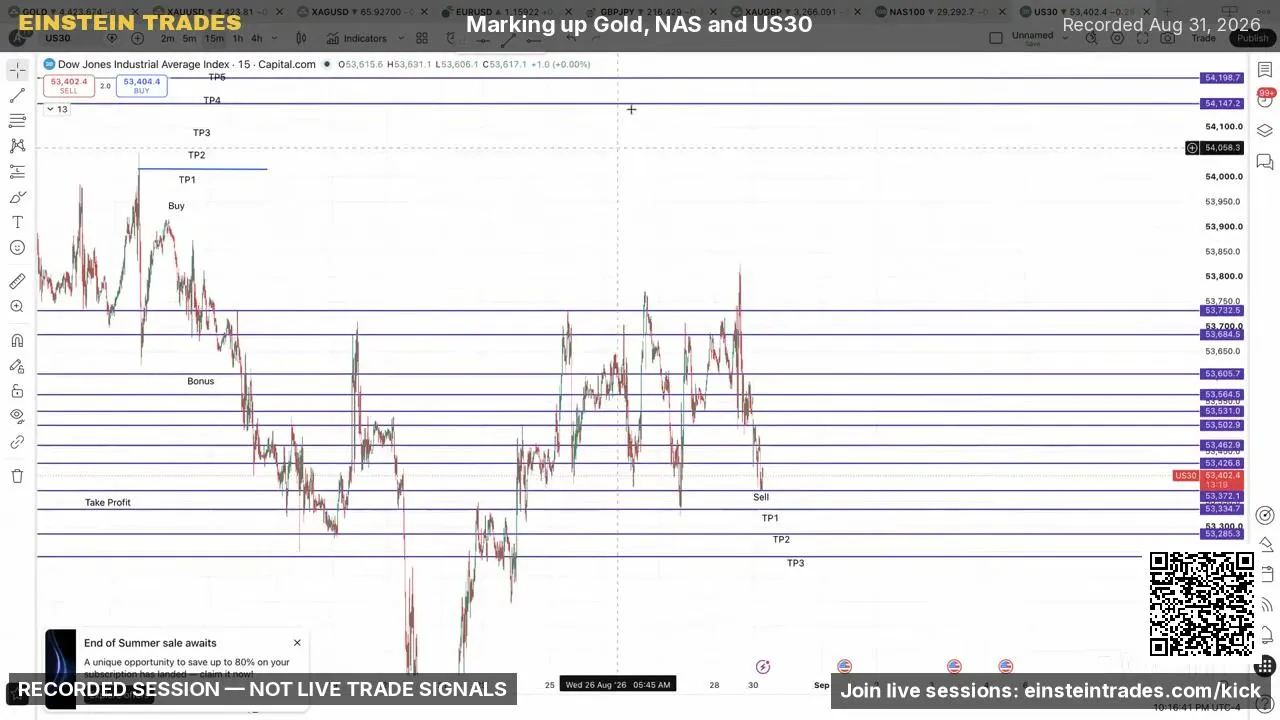
Task: Go to realtime target icon at right edge
Action: click(1265, 517)
